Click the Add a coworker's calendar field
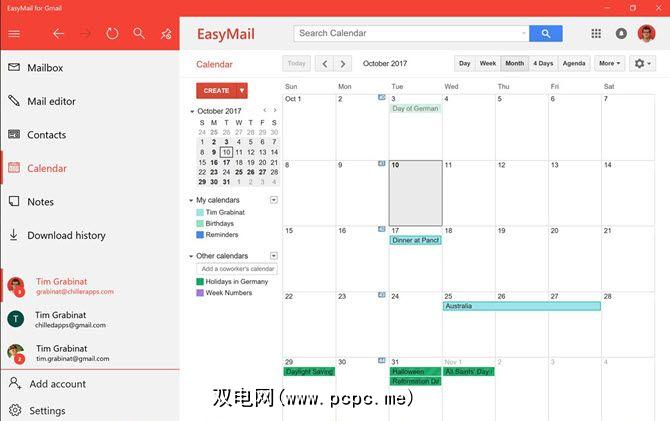This screenshot has width=670, height=421. pos(237,269)
